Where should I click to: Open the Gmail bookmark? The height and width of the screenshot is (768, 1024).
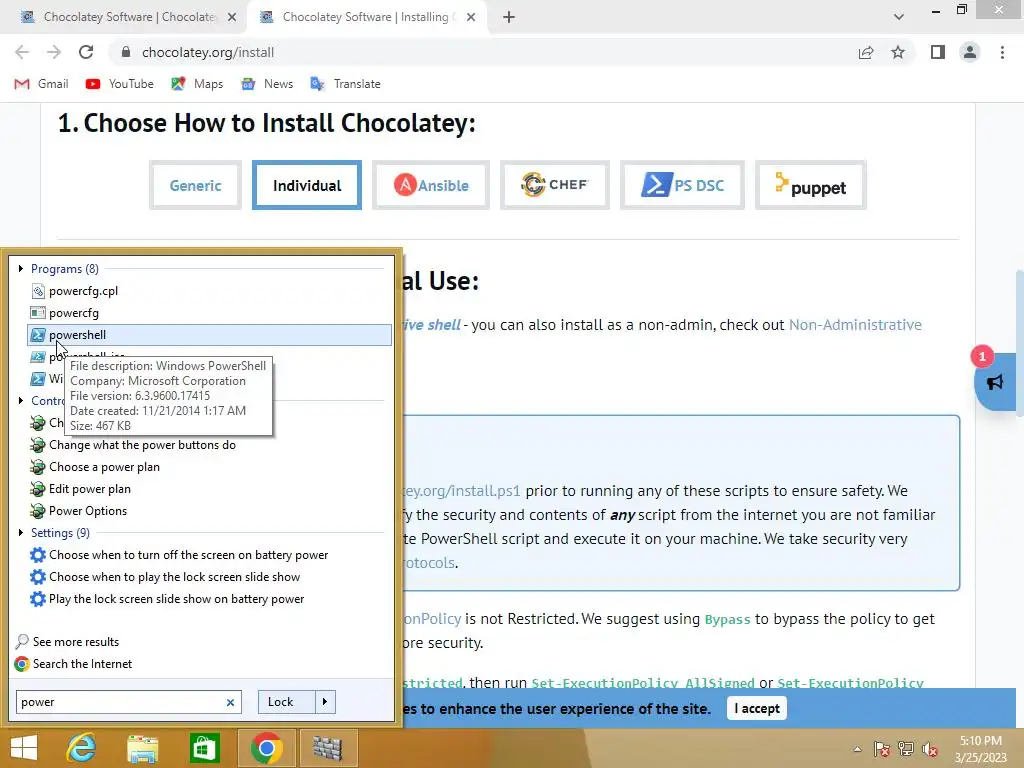click(41, 84)
